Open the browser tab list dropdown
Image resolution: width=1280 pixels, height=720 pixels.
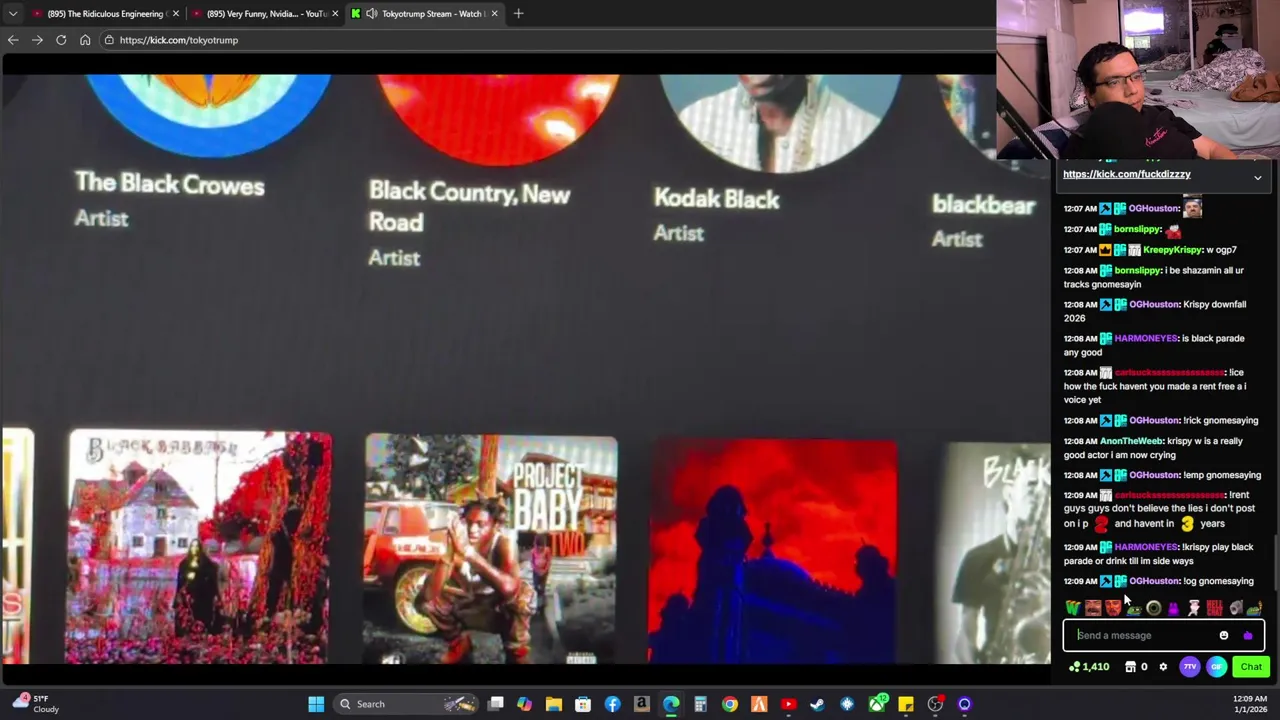coord(13,14)
